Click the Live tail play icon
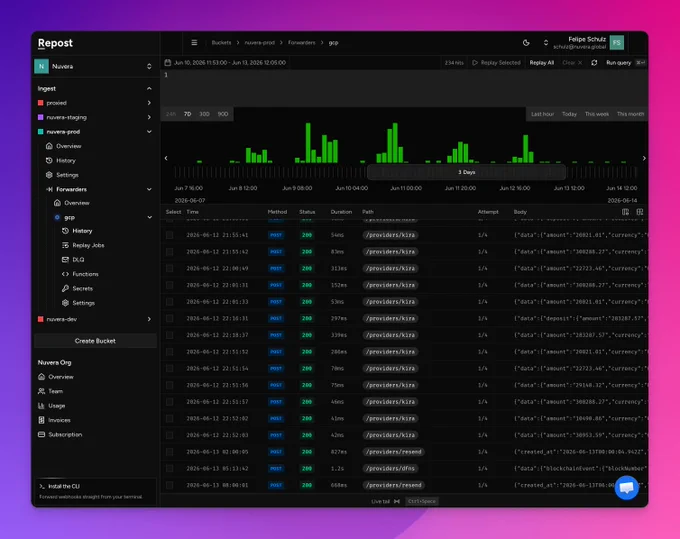680x539 pixels. point(397,501)
